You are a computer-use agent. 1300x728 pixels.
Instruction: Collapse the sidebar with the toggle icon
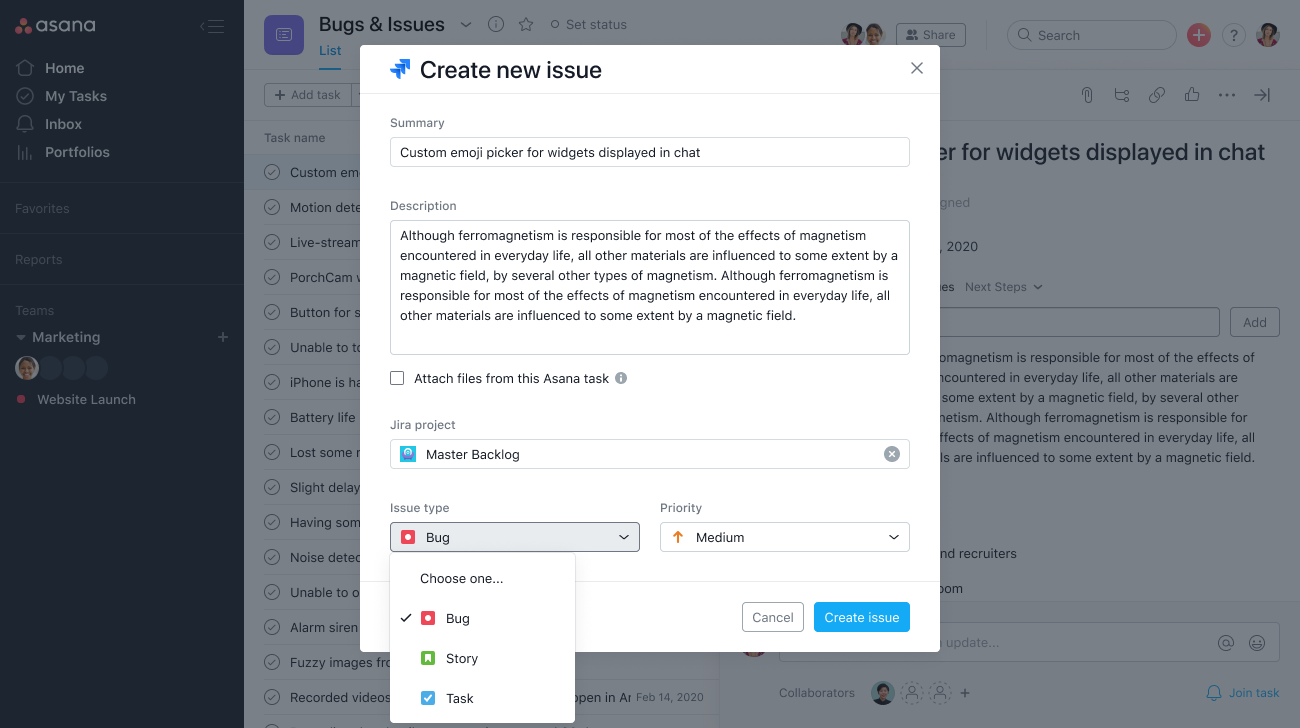(211, 26)
